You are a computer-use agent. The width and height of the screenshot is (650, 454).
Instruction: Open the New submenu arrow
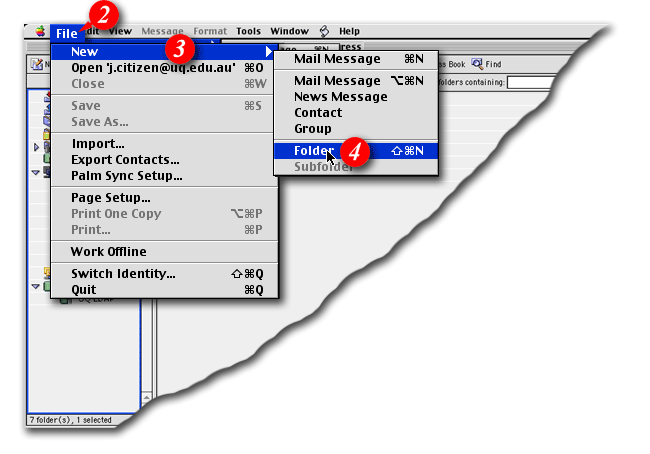[x=268, y=51]
